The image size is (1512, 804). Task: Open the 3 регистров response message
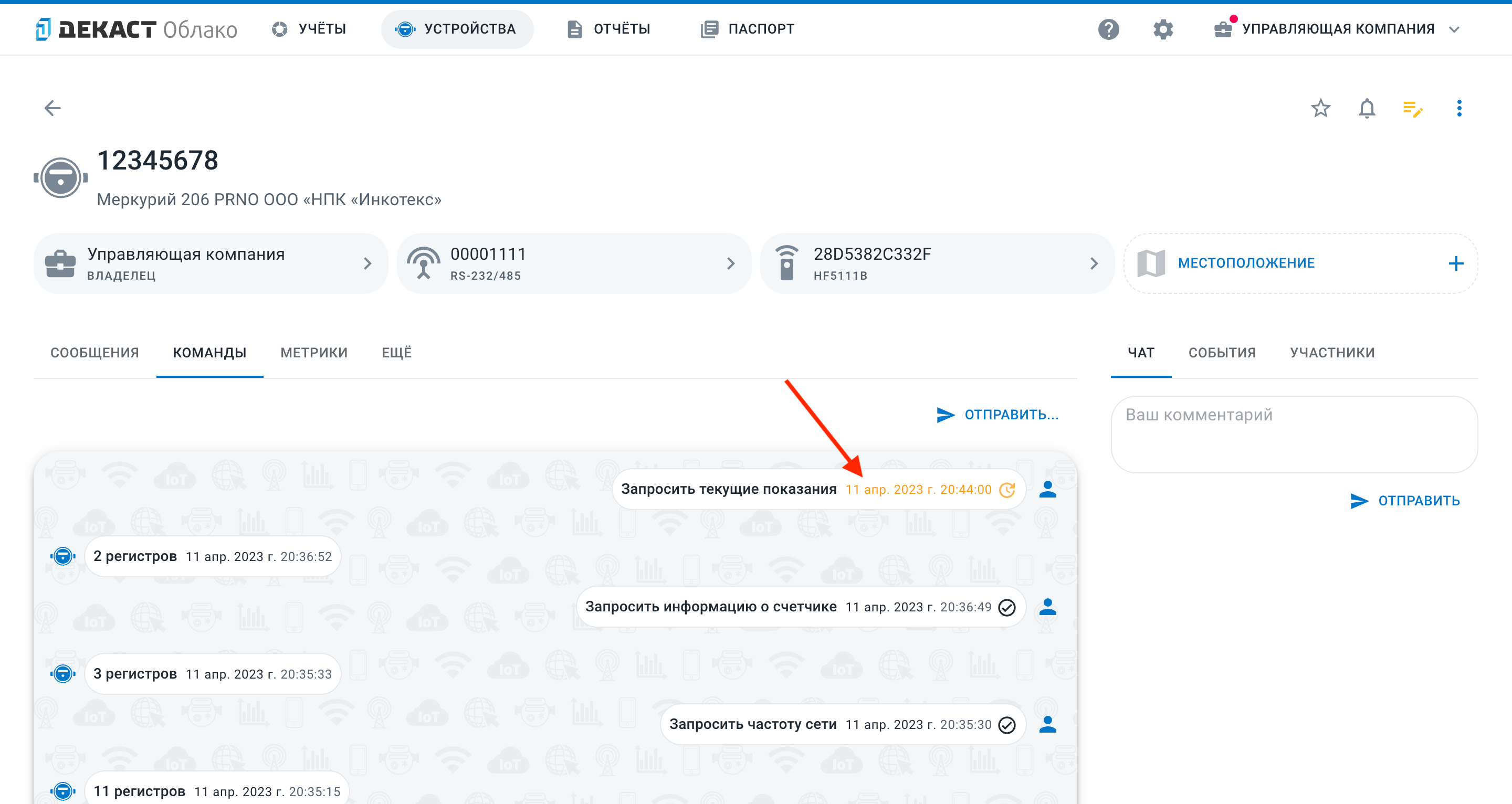pos(213,674)
